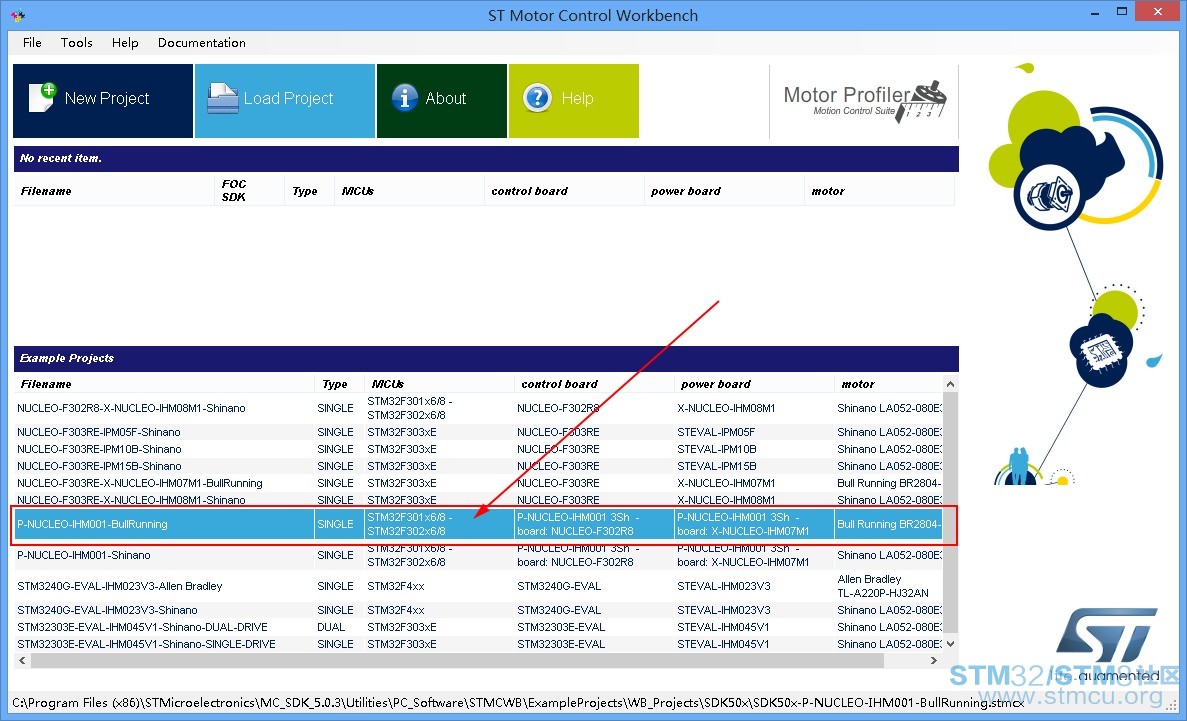The image size is (1187, 721).
Task: Click the About button label
Action: pyautogui.click(x=446, y=98)
